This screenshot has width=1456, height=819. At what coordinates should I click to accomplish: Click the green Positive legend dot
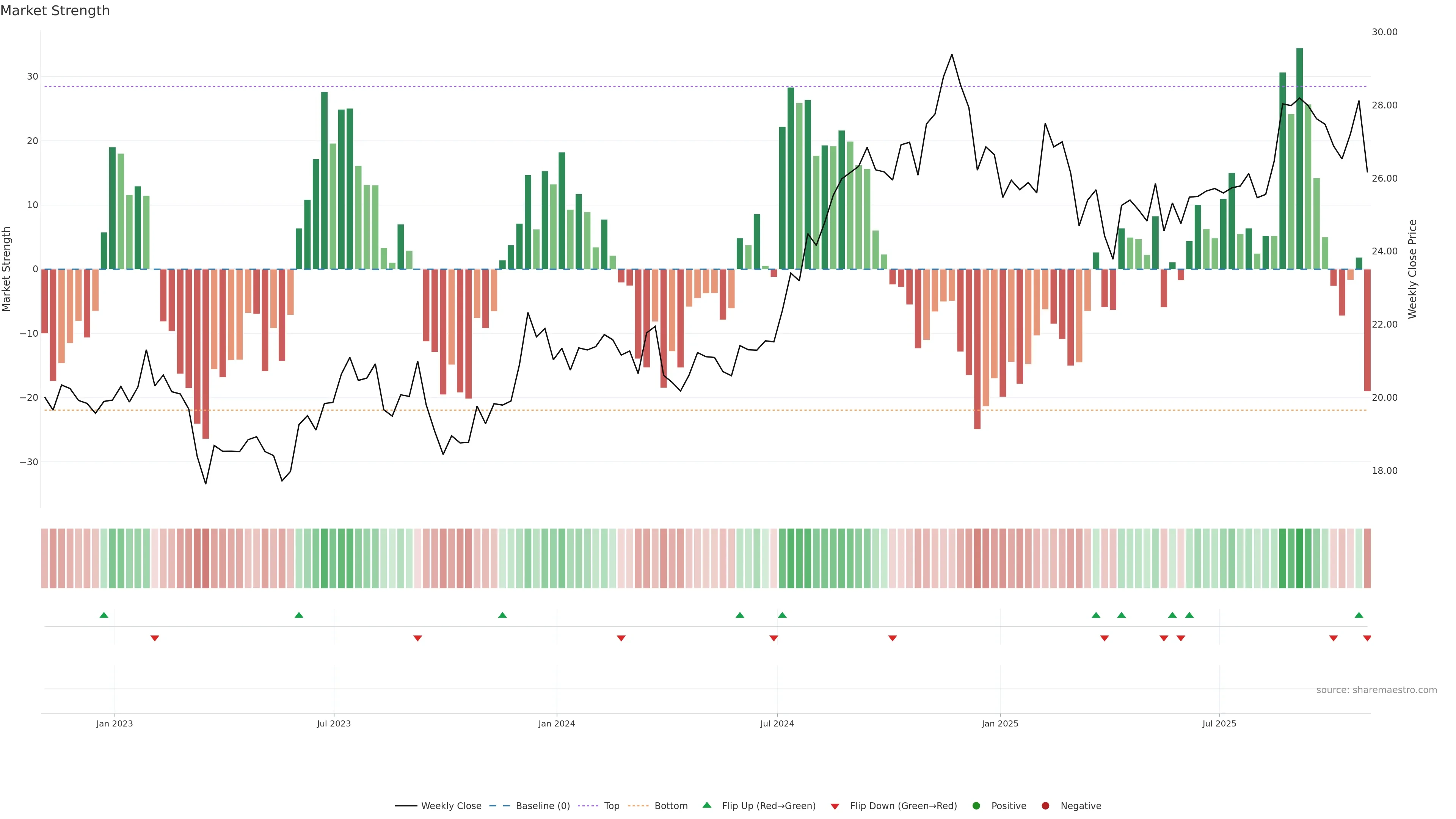976,805
